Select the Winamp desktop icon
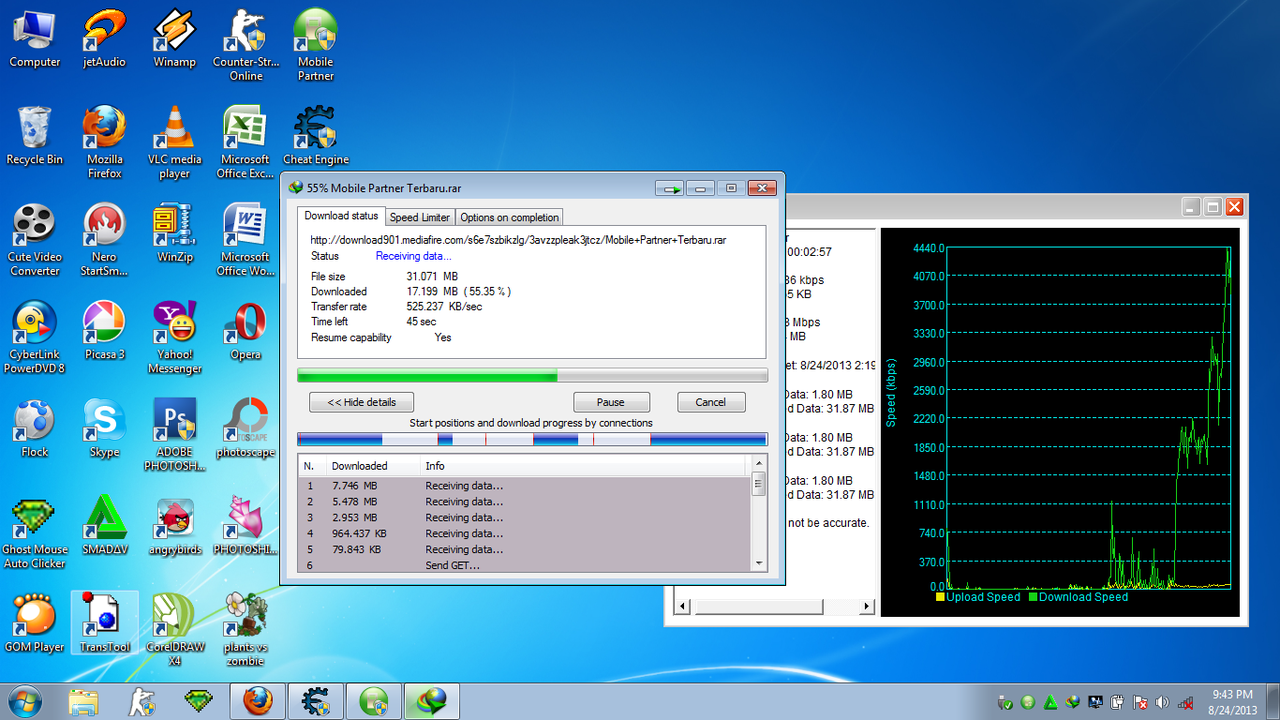This screenshot has width=1280, height=720. click(x=175, y=39)
